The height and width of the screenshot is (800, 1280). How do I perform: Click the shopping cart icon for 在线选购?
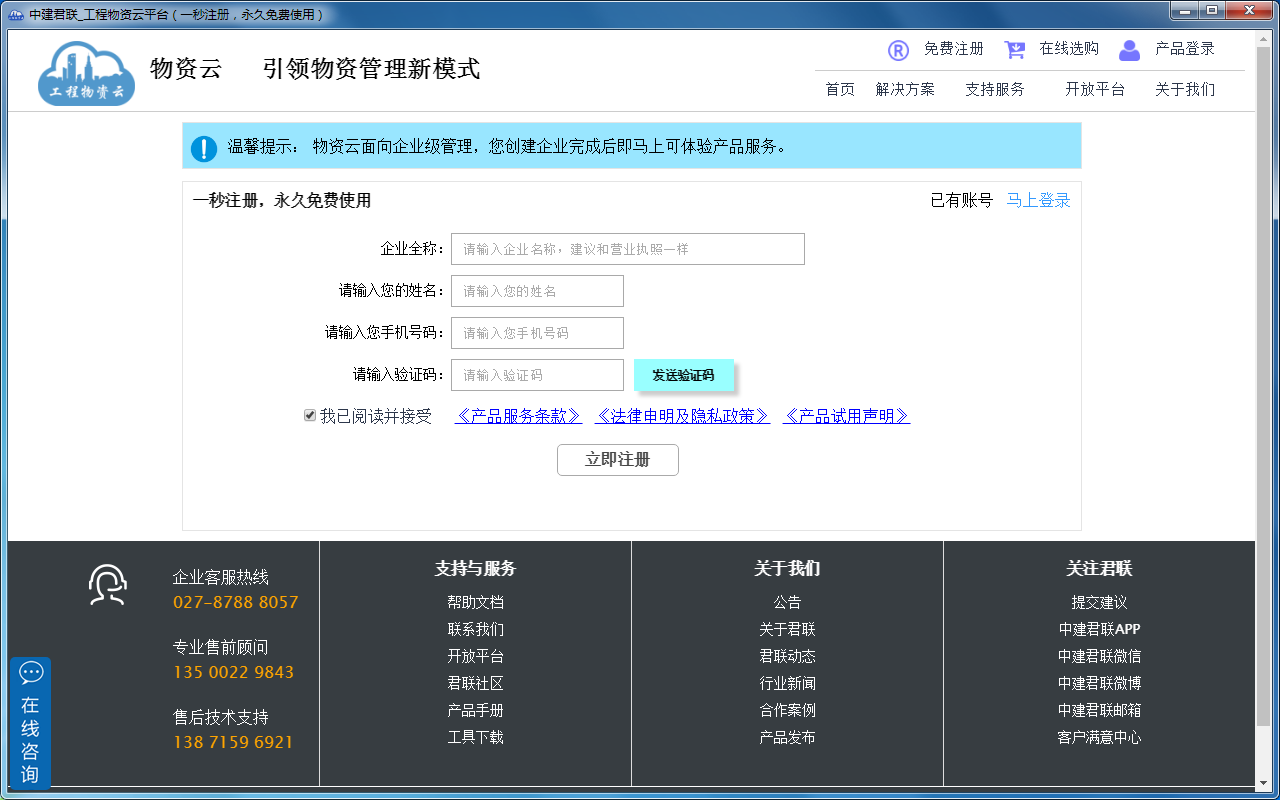click(x=1014, y=49)
